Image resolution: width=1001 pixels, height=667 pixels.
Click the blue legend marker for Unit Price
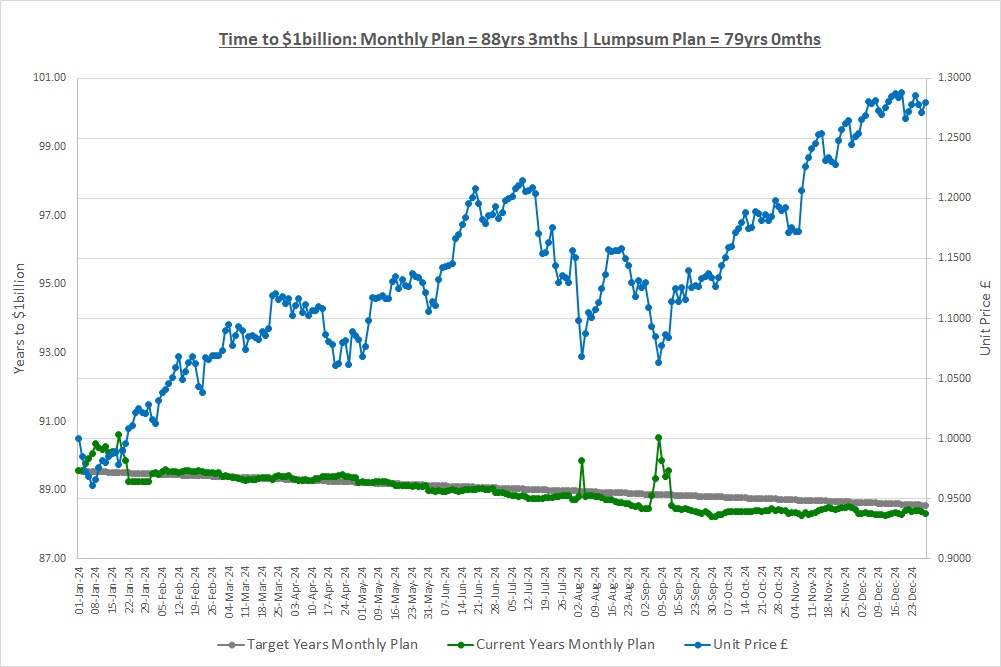point(686,645)
